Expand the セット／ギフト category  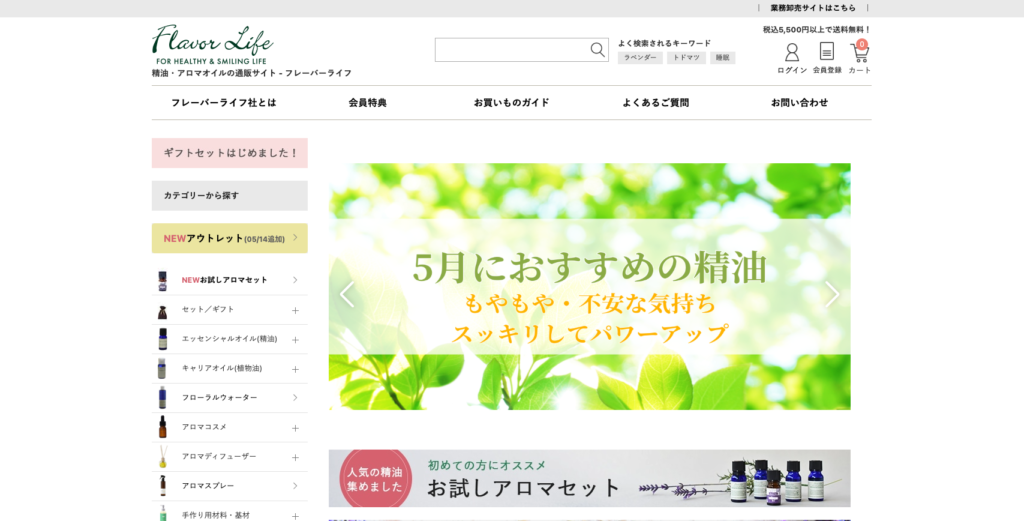click(x=295, y=310)
